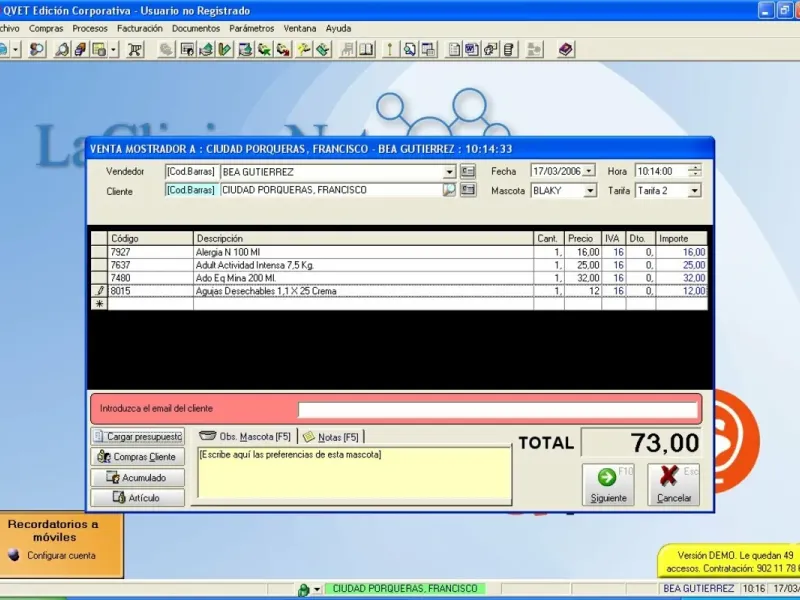Select row with code 7927 Alergia N 100 Ml
The image size is (800, 600).
pyautogui.click(x=399, y=252)
